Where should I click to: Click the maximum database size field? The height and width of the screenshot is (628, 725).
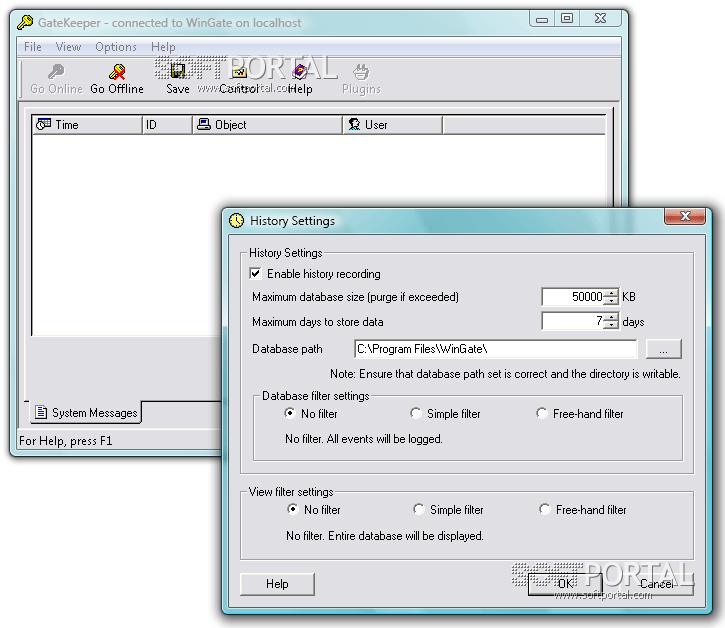coord(573,297)
